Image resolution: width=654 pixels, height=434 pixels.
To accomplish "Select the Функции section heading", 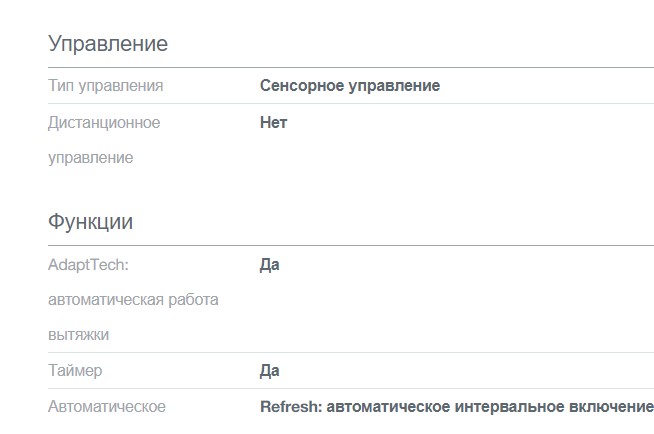I will [90, 222].
